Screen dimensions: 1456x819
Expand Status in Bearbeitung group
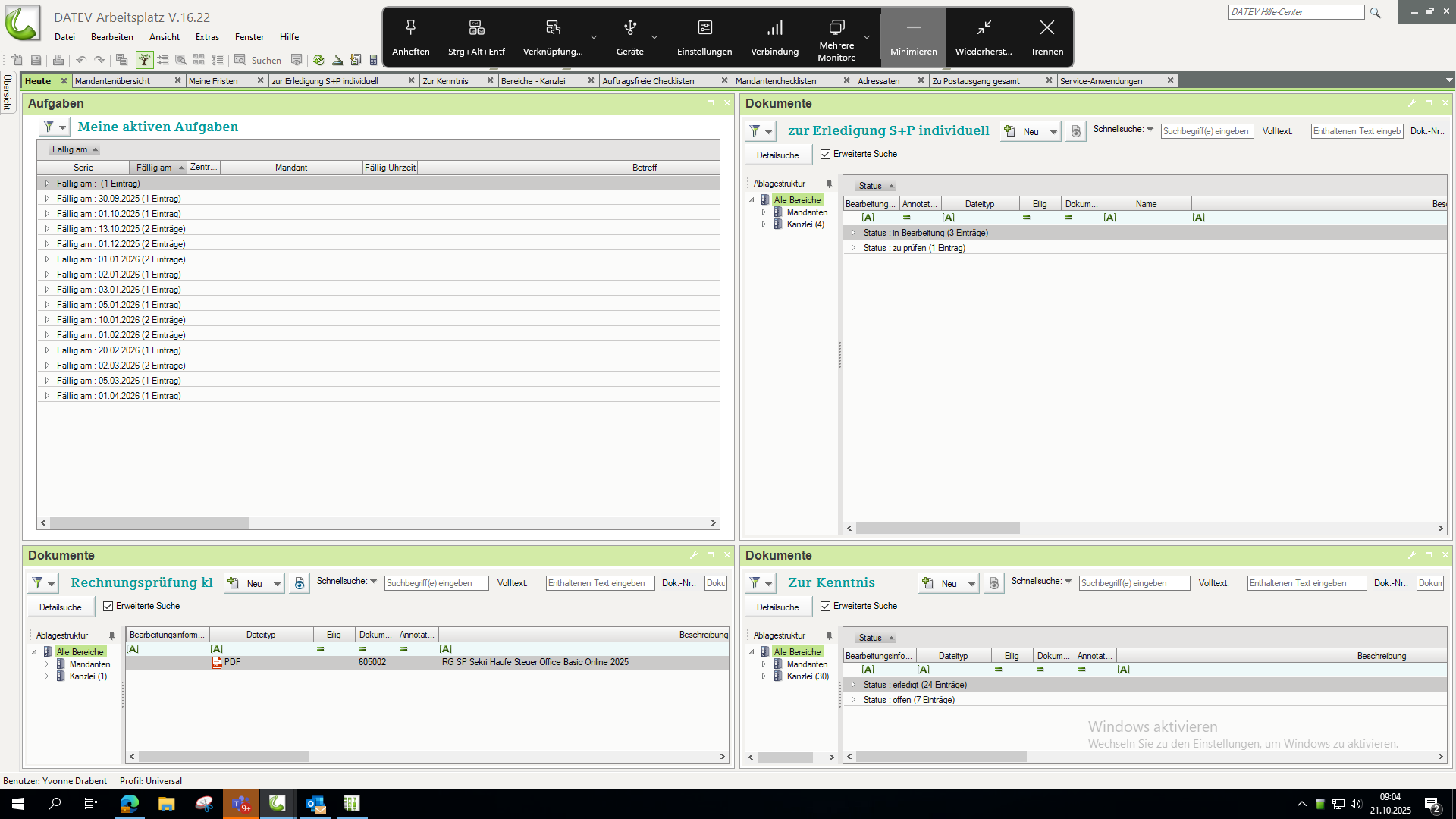pos(853,233)
